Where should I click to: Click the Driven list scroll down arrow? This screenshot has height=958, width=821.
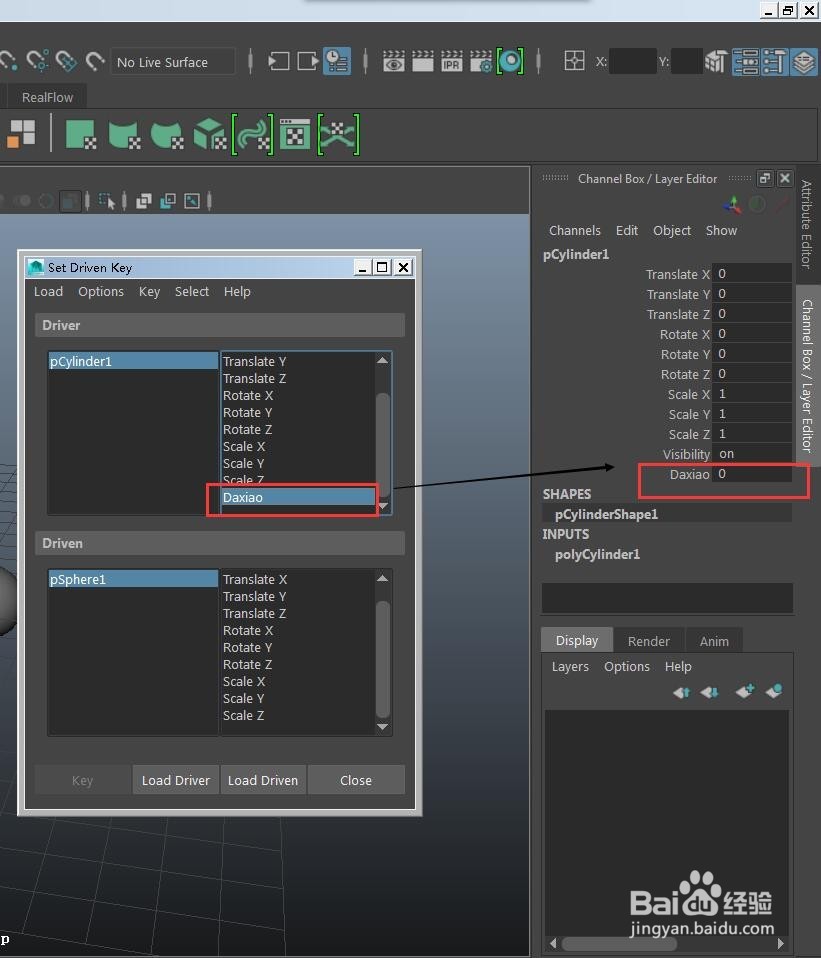[x=383, y=726]
